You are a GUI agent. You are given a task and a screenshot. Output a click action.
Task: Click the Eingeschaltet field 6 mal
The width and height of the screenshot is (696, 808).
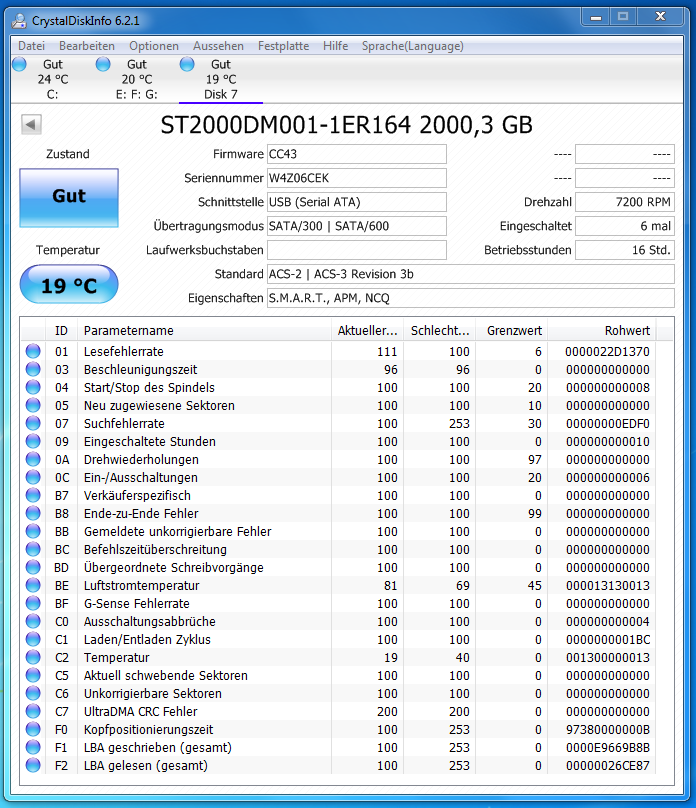click(624, 226)
